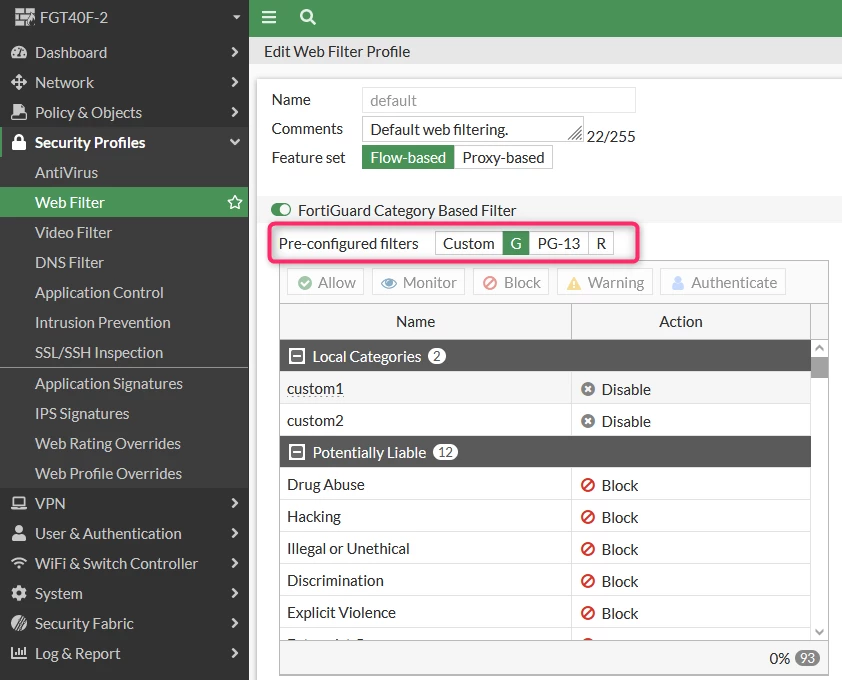Click the Drug Abuse block icon
842x680 pixels.
point(588,485)
